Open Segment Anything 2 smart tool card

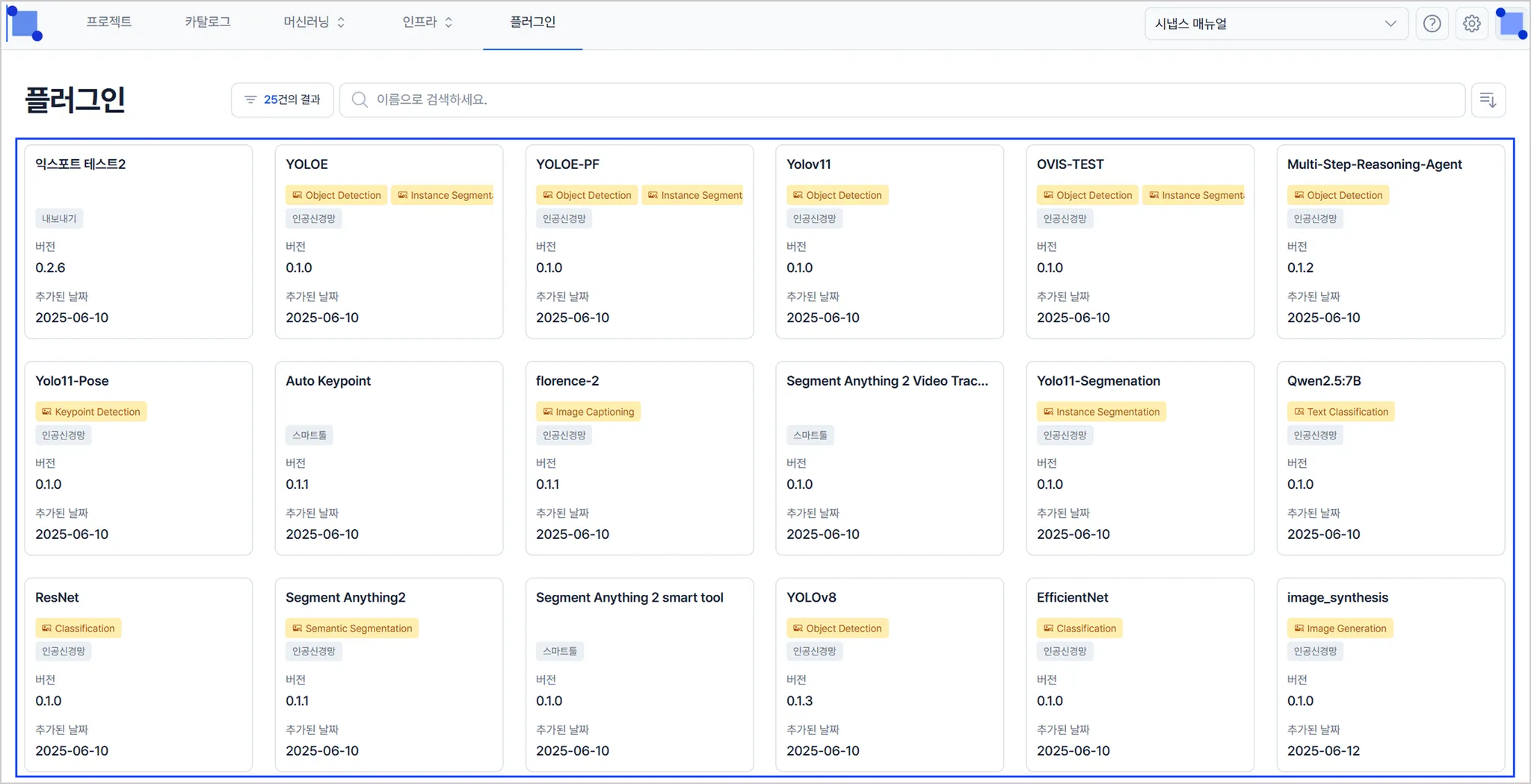coord(639,675)
